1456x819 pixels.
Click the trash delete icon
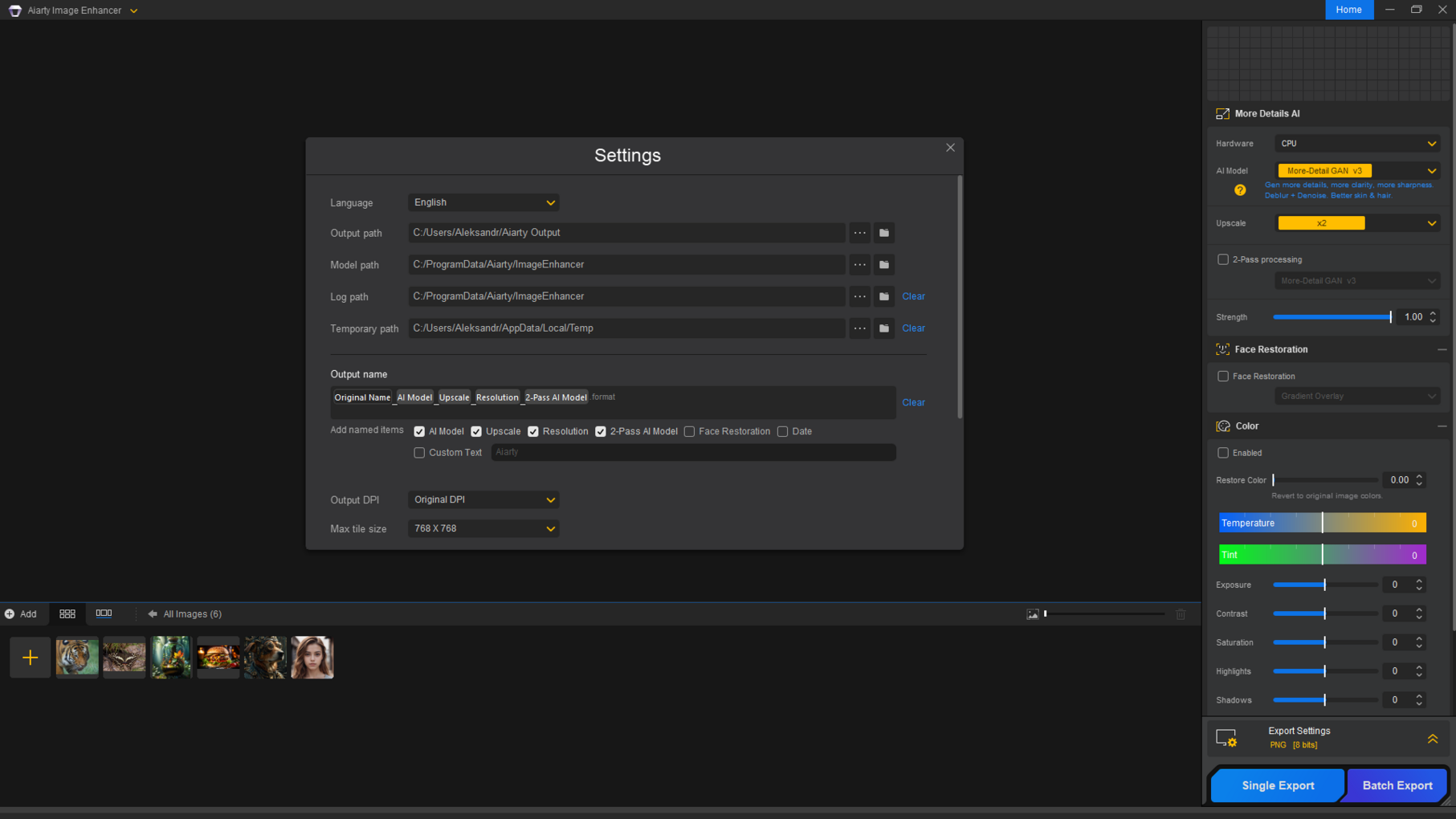1181,614
